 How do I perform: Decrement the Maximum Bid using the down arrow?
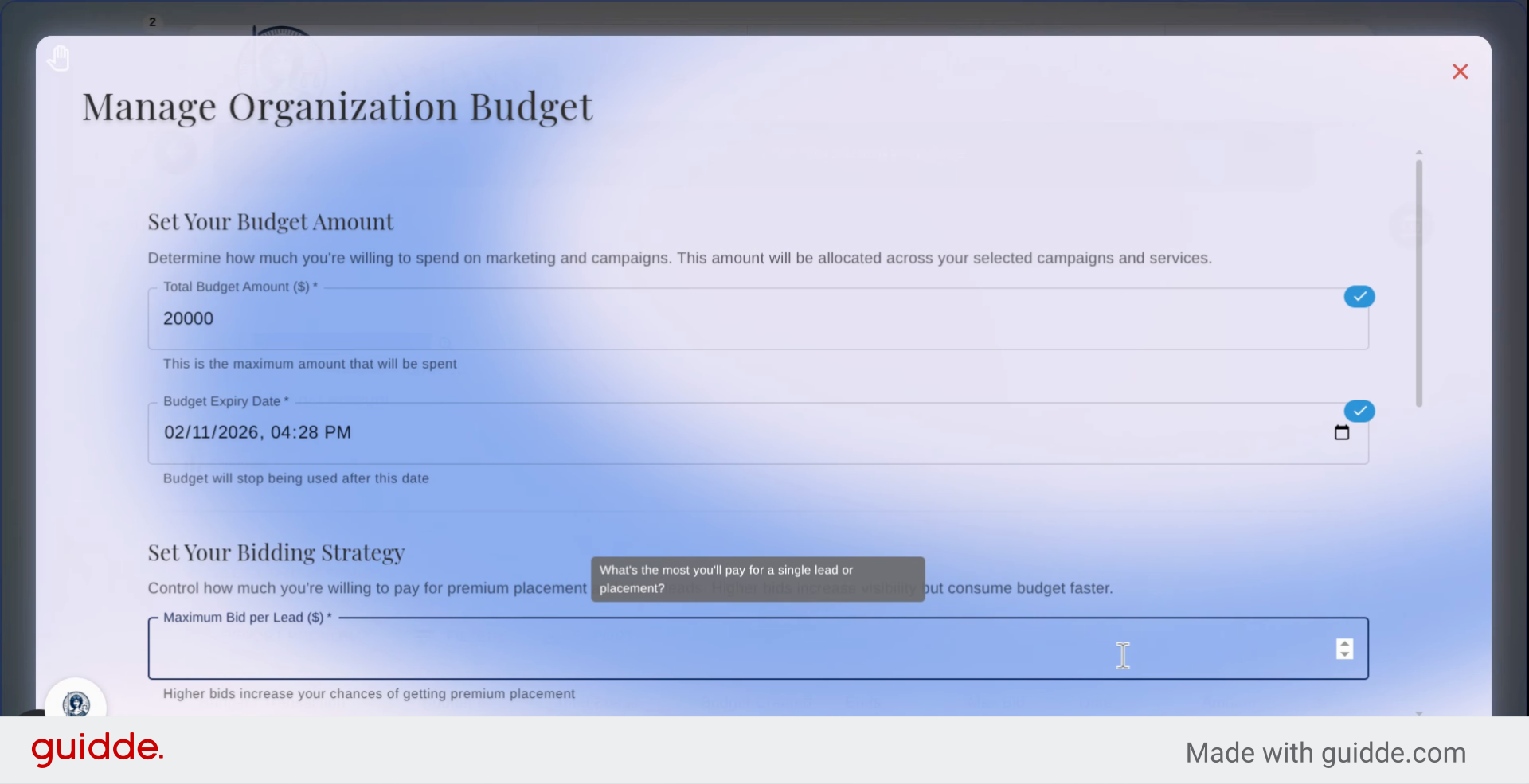1344,655
